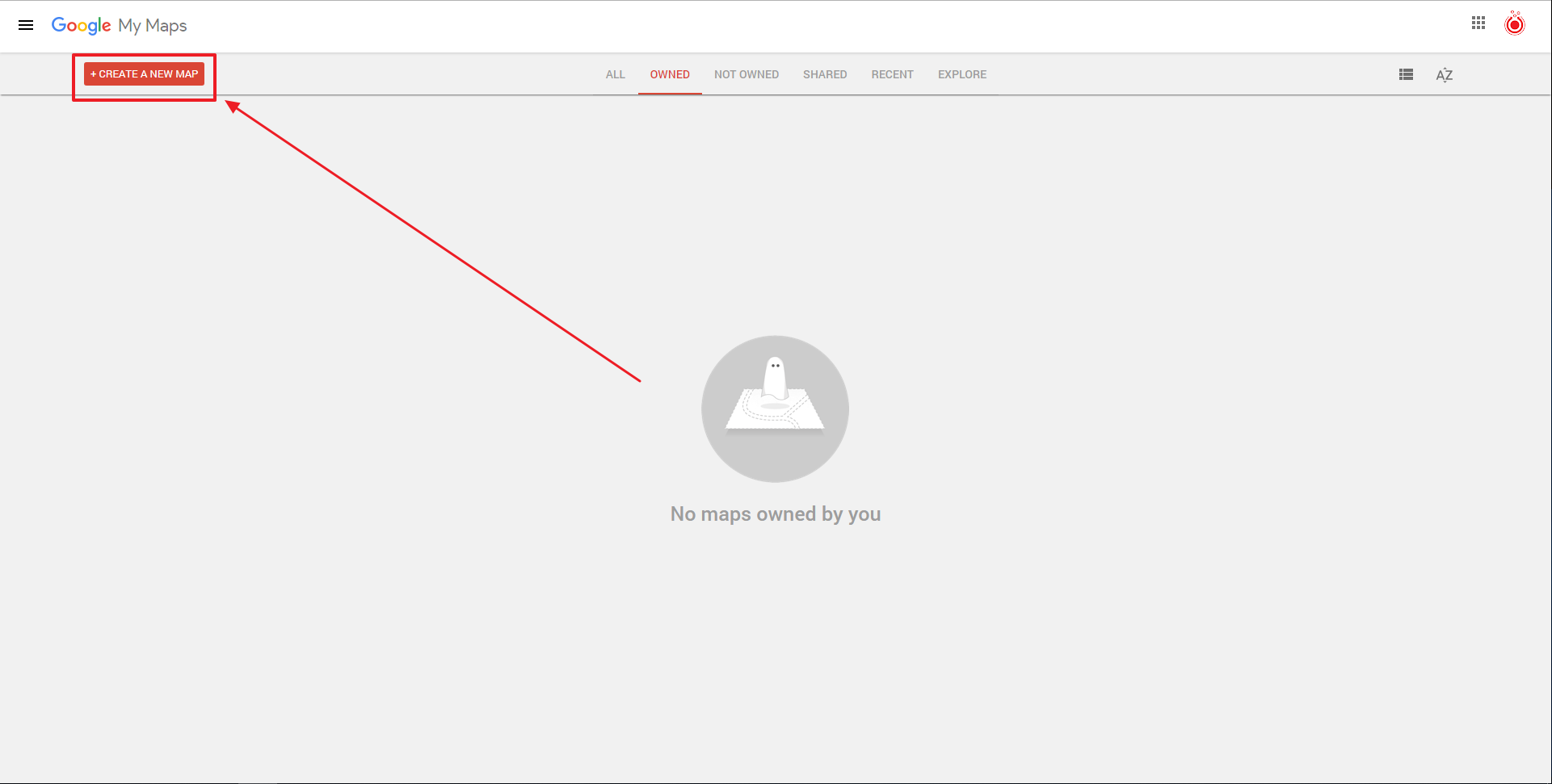Click the Google logo
Screen dimensions: 1552x784
[x=81, y=25]
